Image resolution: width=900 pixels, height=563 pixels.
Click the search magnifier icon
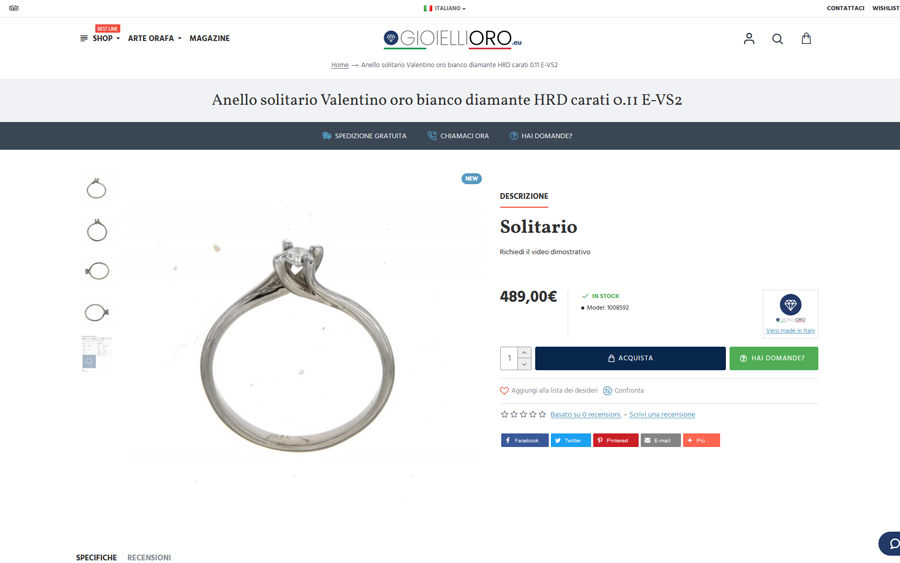(x=777, y=39)
